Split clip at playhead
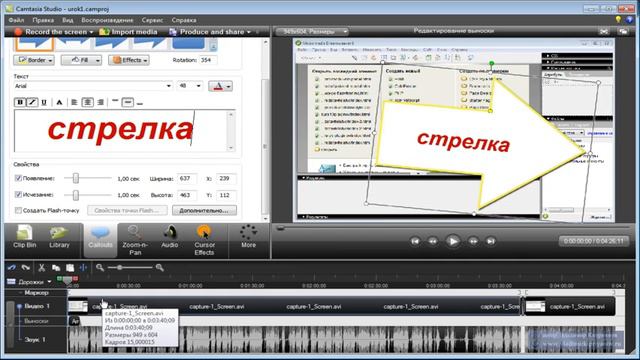 83,268
